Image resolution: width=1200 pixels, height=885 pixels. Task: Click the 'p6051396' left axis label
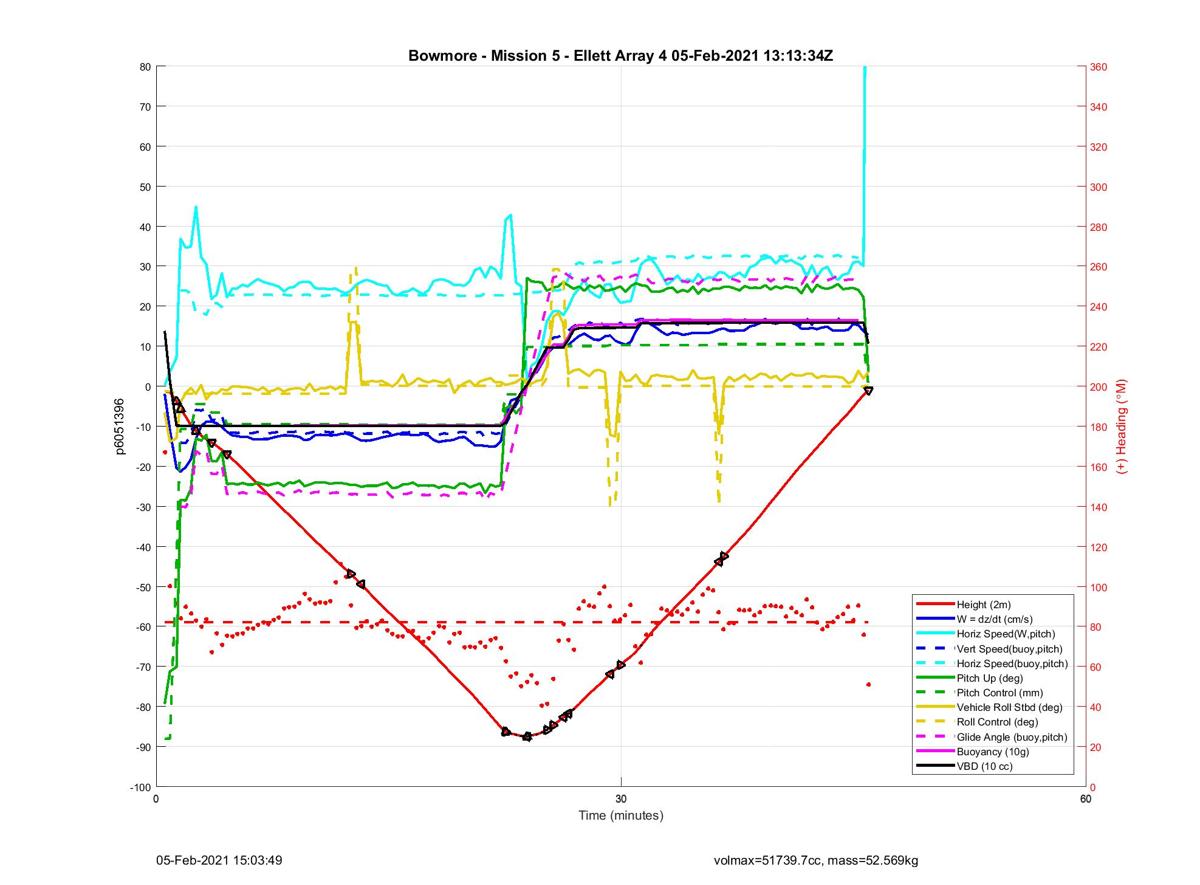pos(117,427)
